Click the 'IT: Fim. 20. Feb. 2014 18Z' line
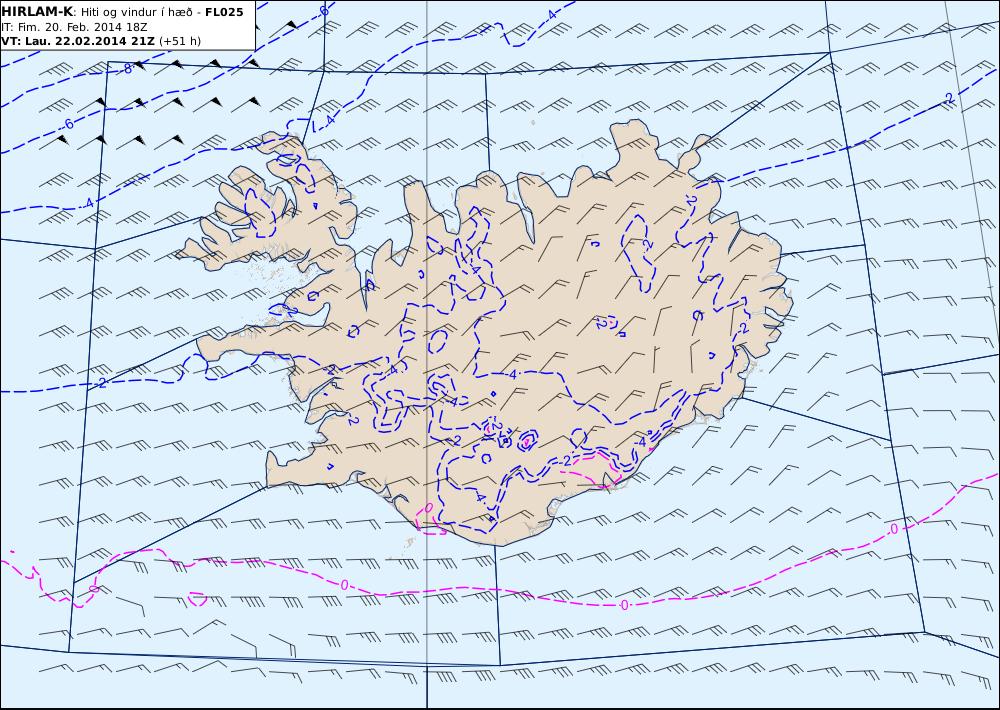1000x710 pixels. click(75, 27)
